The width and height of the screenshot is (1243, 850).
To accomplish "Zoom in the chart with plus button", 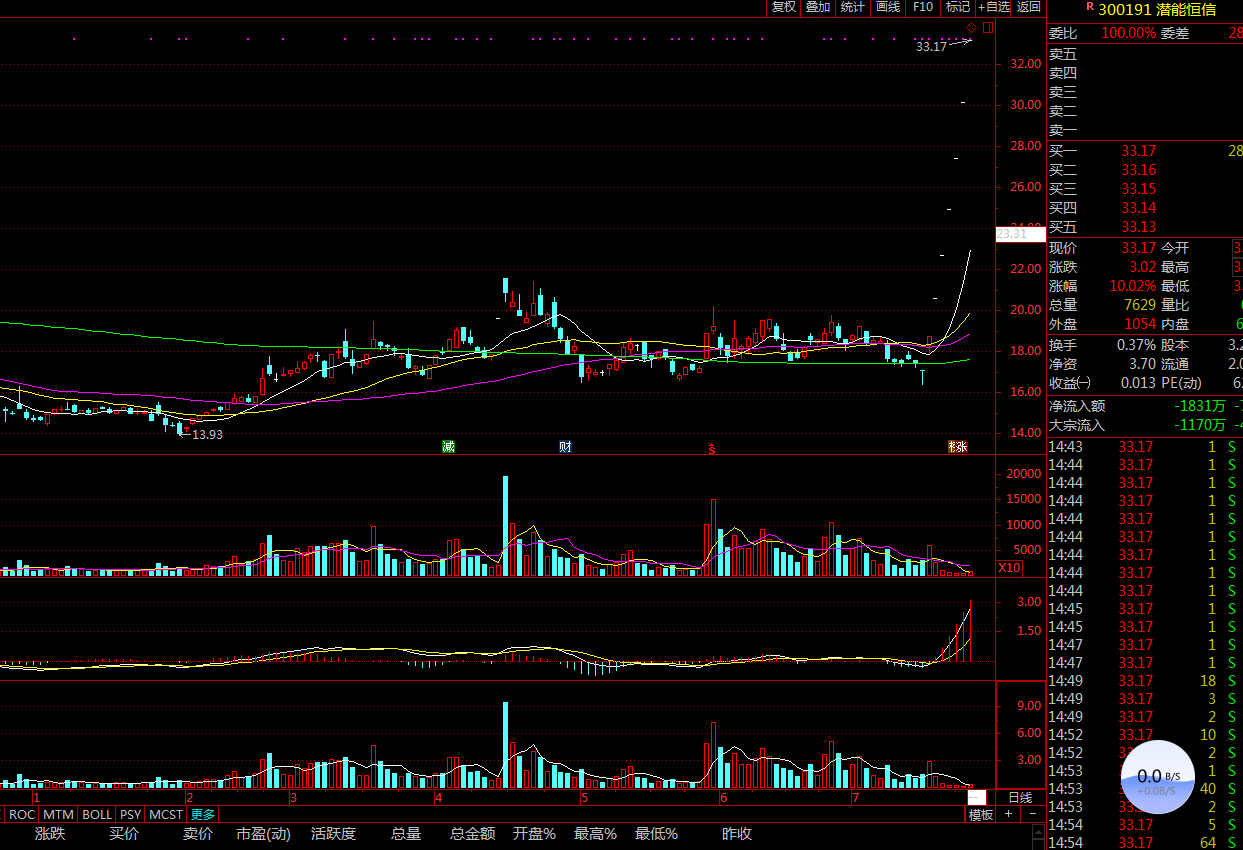I will coord(1008,814).
